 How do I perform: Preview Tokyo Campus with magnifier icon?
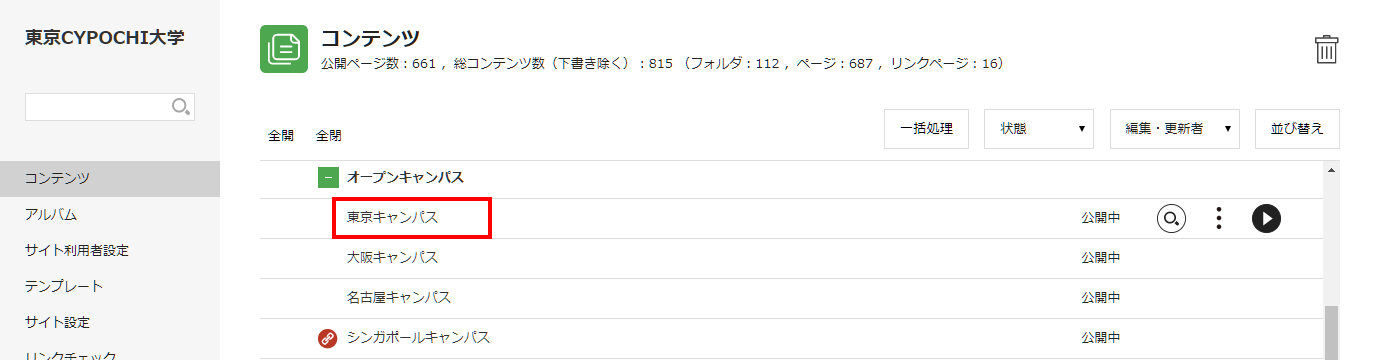click(x=1172, y=218)
